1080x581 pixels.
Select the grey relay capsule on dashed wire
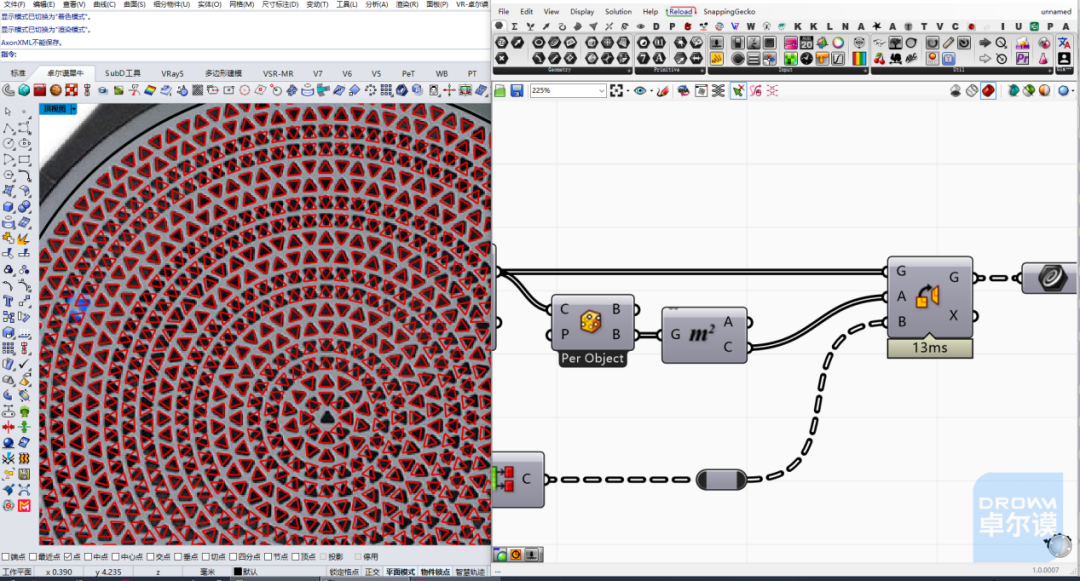pyautogui.click(x=721, y=479)
